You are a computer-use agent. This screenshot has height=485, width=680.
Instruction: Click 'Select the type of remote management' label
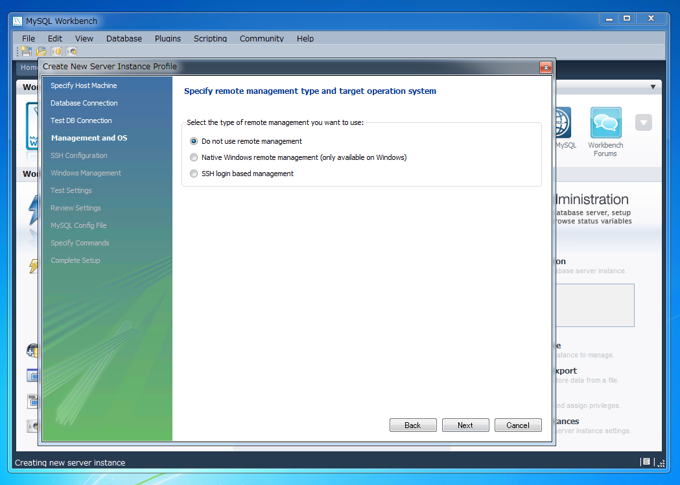[x=275, y=122]
